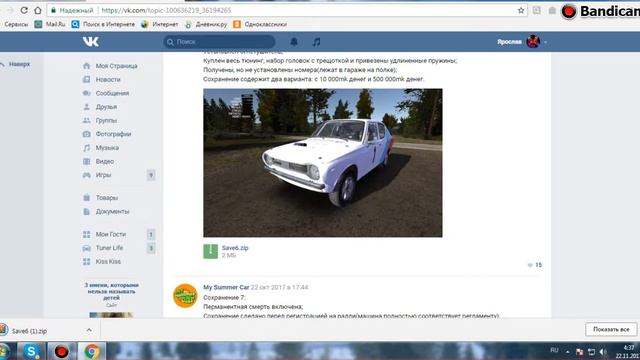The image size is (640, 360).
Task: Open Интернет bookmark
Action: 160,24
